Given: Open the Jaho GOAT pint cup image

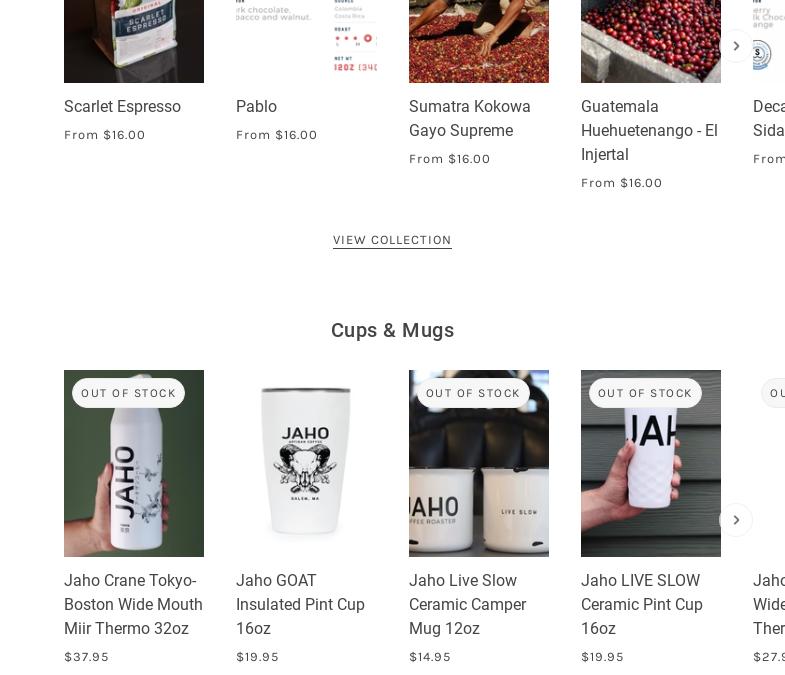Looking at the screenshot, I should point(306,463).
